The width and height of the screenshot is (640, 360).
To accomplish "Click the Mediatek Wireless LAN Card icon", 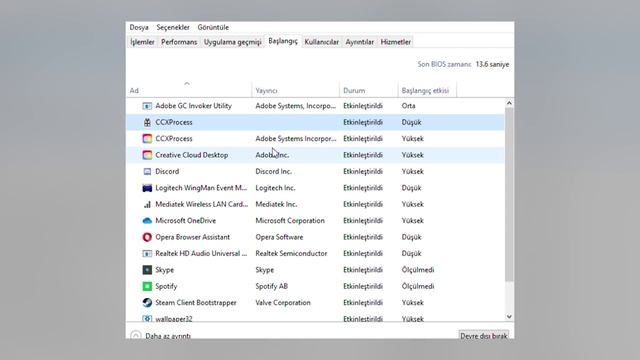I will tap(147, 204).
